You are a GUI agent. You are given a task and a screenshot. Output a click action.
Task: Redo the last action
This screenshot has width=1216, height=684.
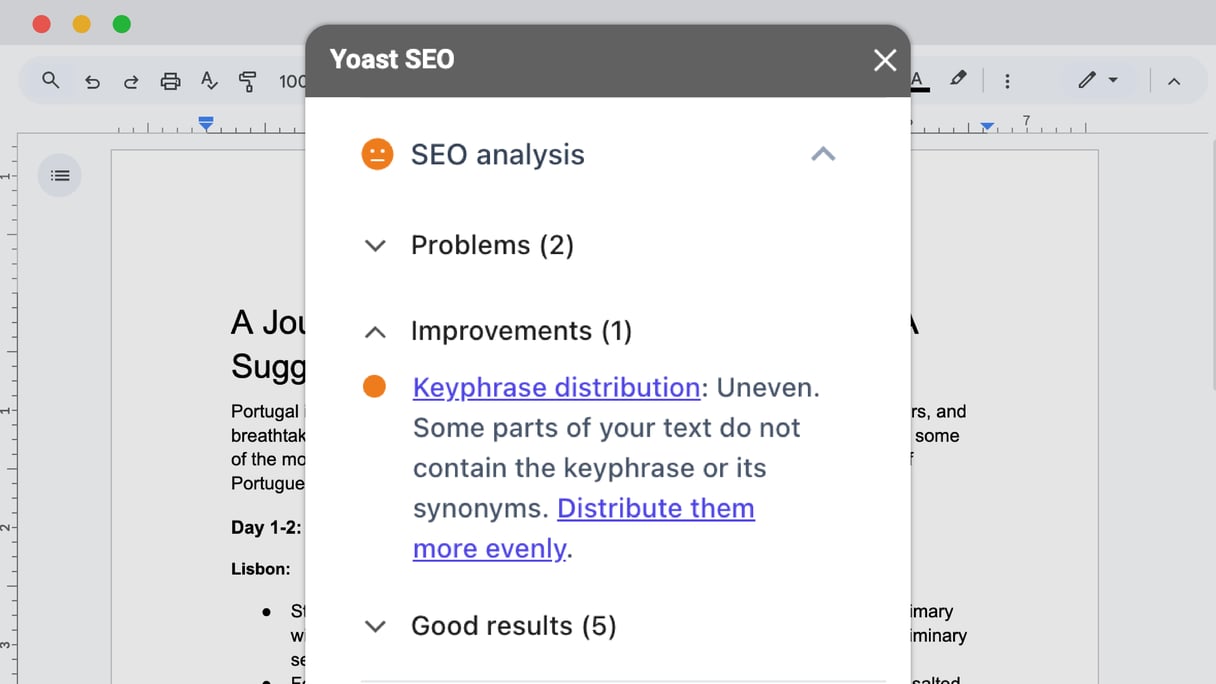[131, 82]
